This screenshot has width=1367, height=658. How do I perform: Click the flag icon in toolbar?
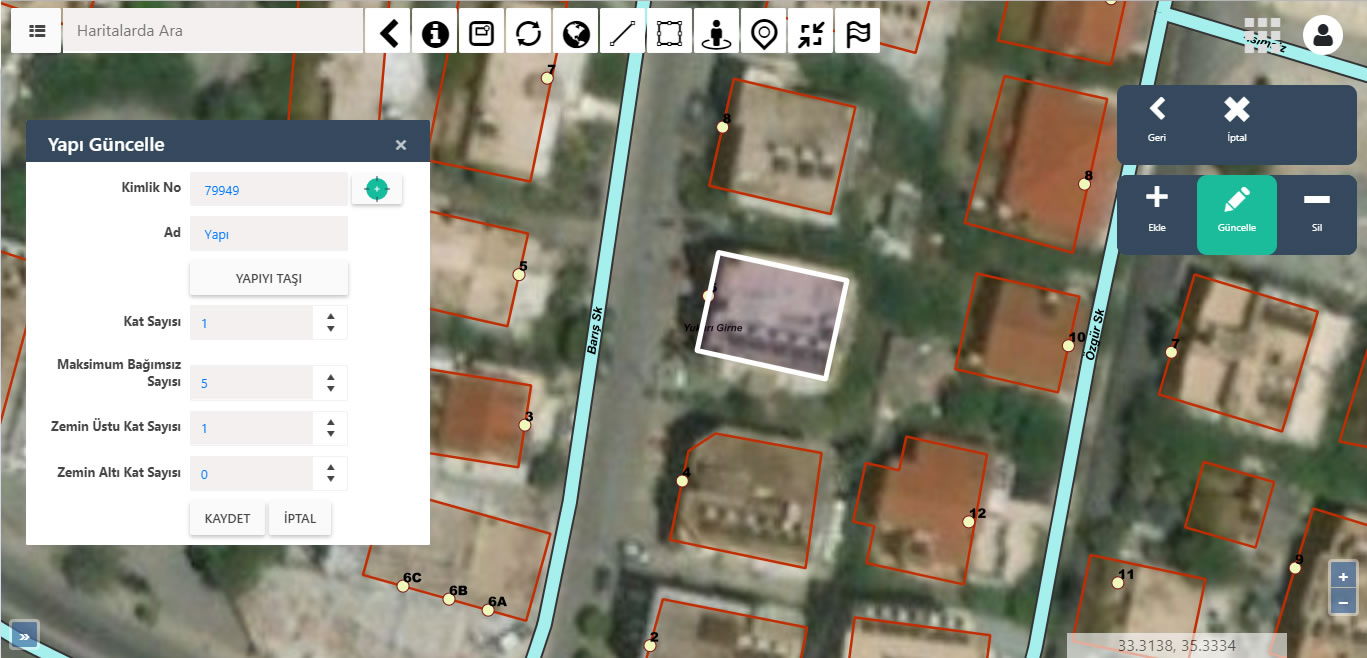coord(858,31)
